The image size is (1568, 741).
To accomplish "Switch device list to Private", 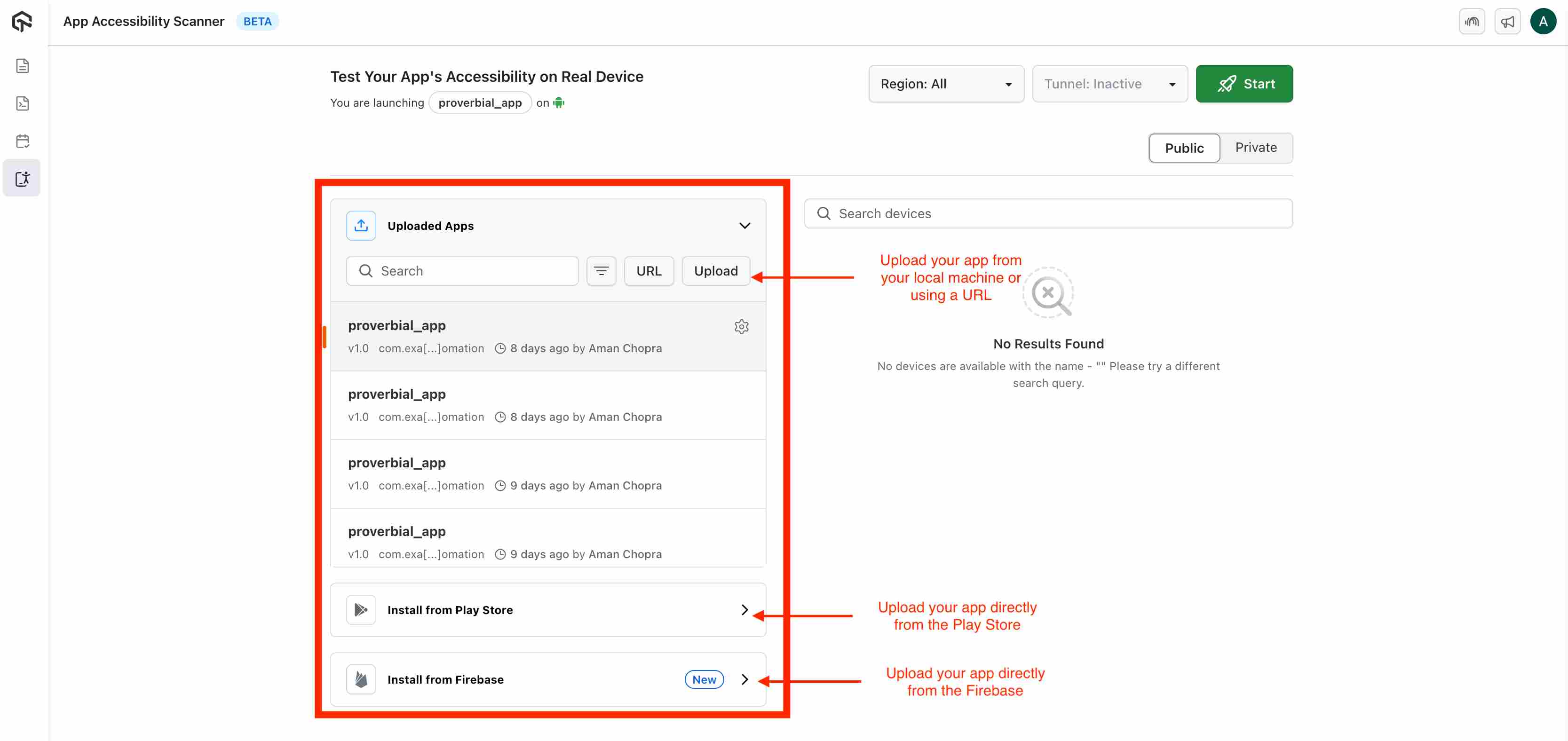I will point(1255,148).
